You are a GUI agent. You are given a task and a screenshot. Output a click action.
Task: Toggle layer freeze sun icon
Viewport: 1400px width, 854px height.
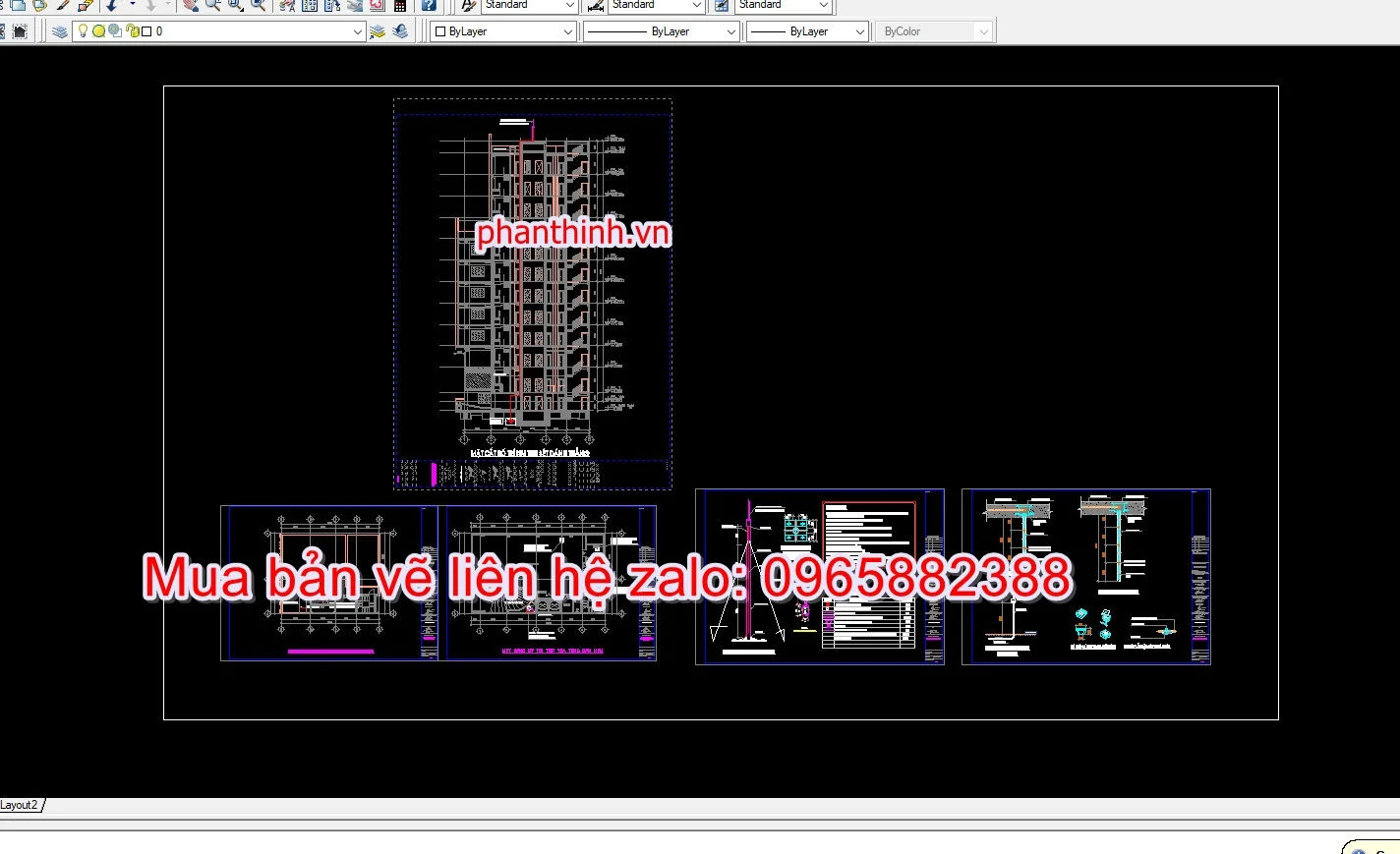point(98,31)
